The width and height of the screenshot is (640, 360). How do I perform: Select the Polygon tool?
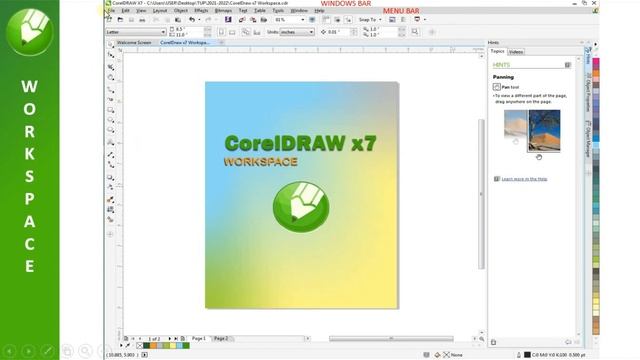111,131
